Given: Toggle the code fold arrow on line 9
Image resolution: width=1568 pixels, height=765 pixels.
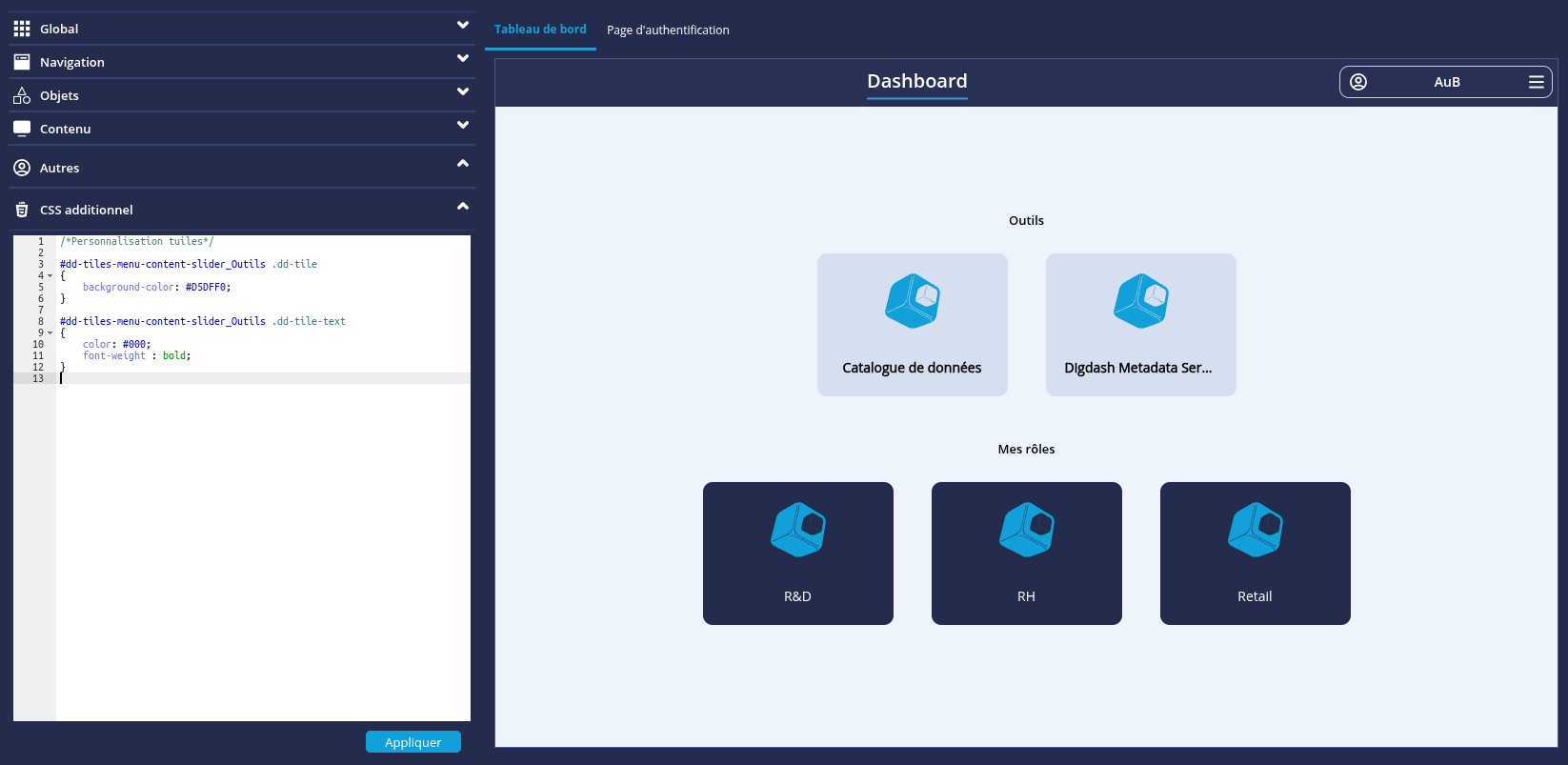Looking at the screenshot, I should pyautogui.click(x=50, y=333).
